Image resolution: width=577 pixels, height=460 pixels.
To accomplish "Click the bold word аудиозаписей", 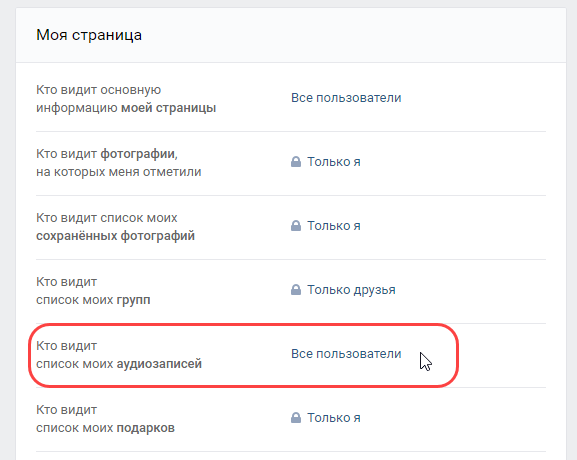I will point(159,364).
